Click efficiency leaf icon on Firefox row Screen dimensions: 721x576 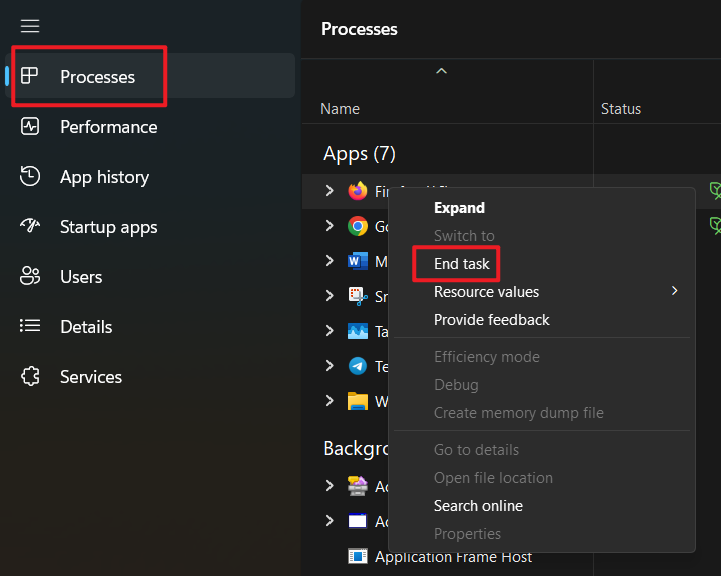click(715, 190)
